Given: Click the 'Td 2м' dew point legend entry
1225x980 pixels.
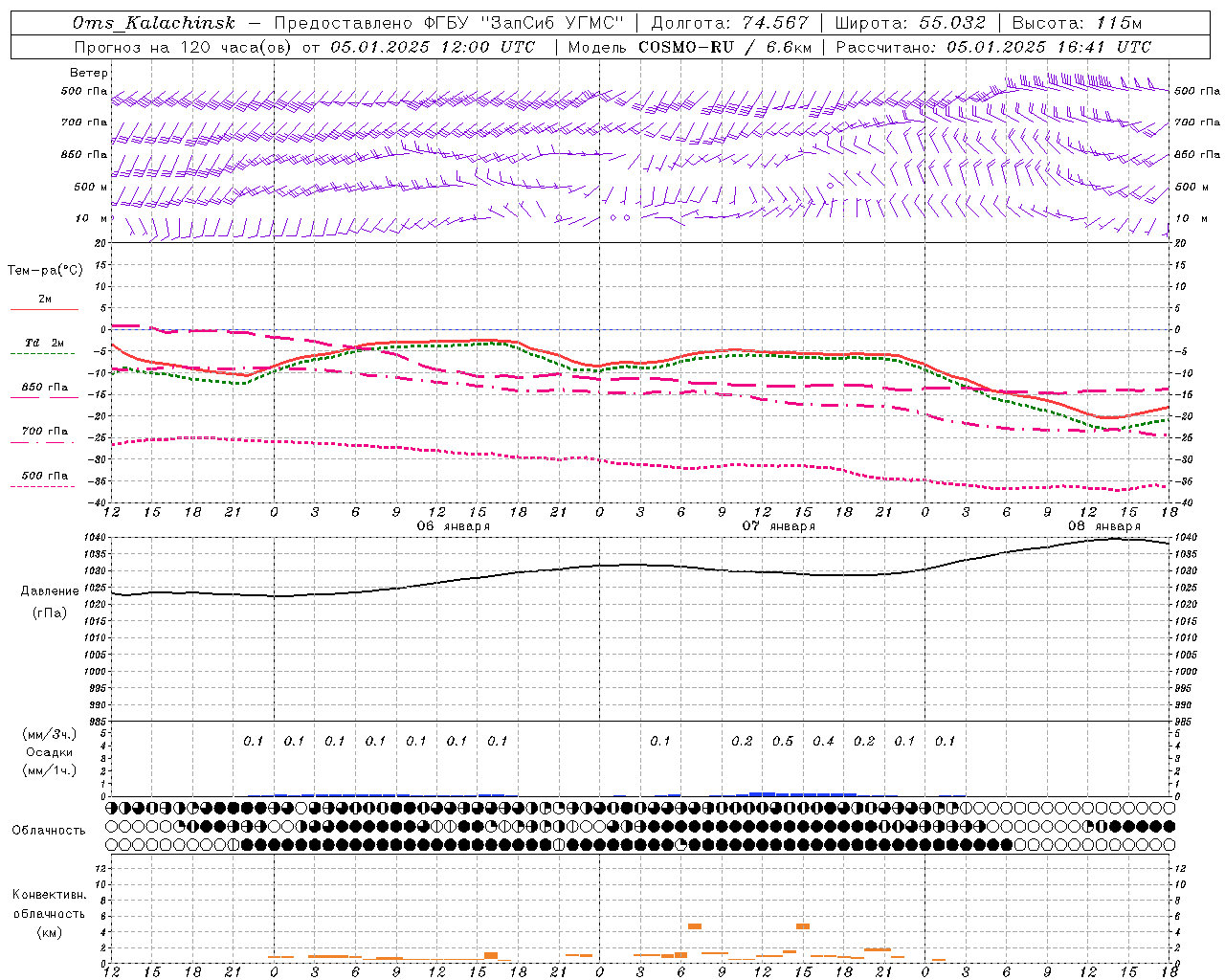Looking at the screenshot, I should [45, 343].
